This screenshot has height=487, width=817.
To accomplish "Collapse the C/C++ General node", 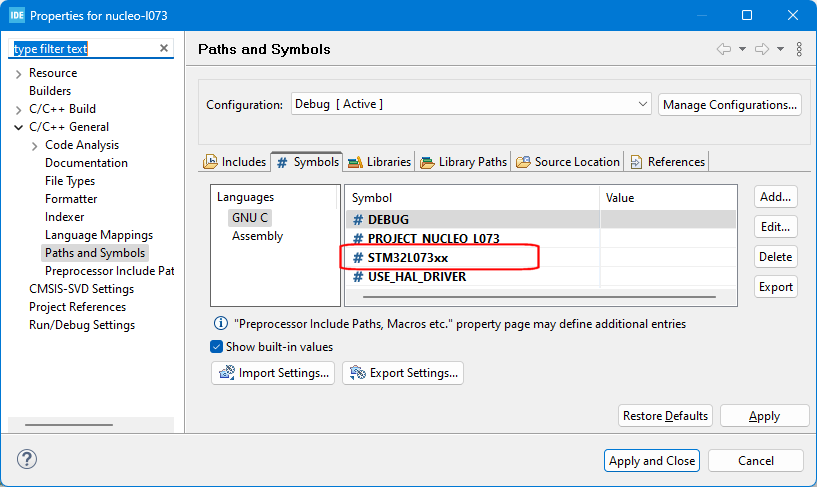I will tap(19, 127).
